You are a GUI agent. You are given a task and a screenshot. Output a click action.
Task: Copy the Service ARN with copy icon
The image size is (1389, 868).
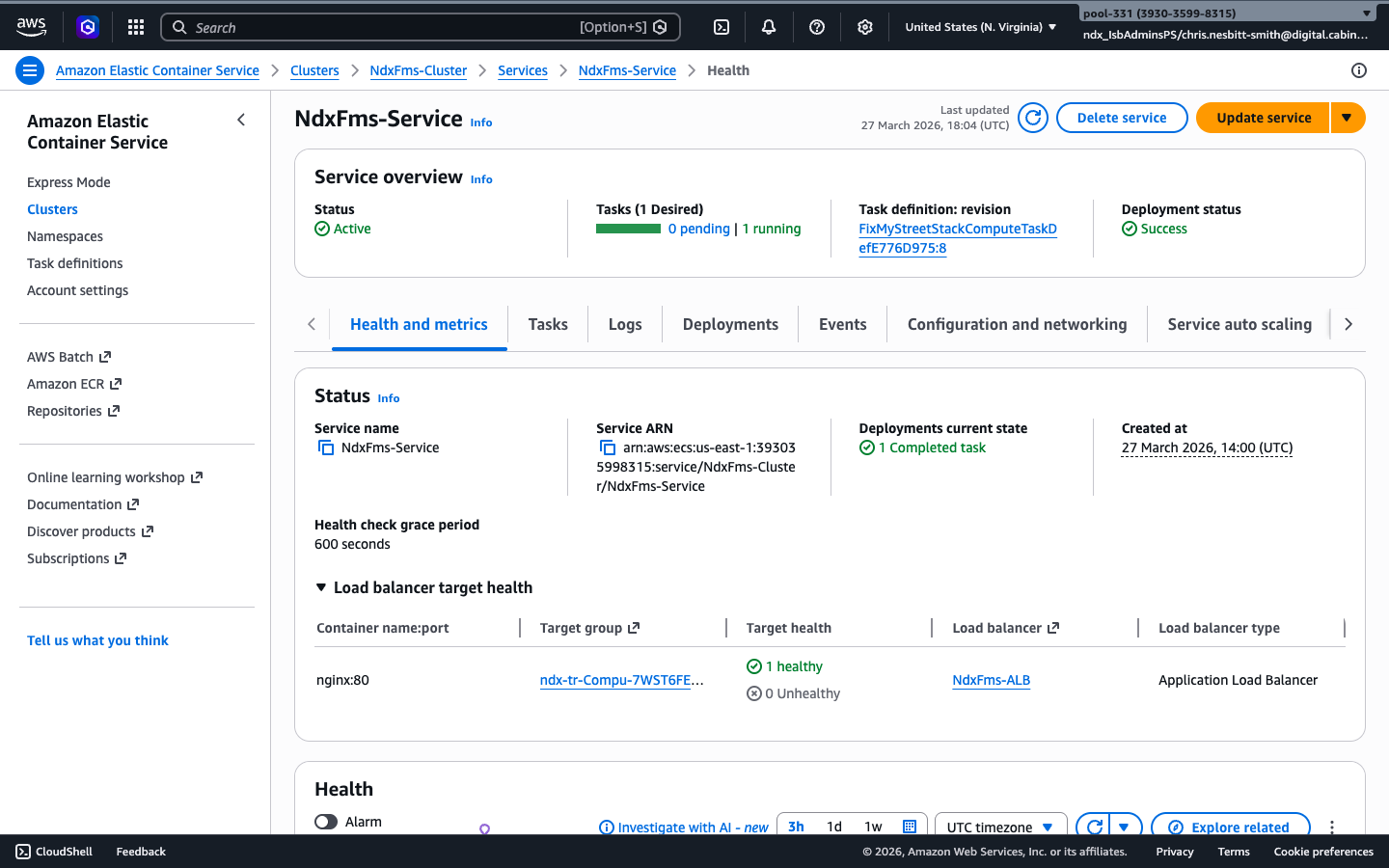[x=608, y=448]
